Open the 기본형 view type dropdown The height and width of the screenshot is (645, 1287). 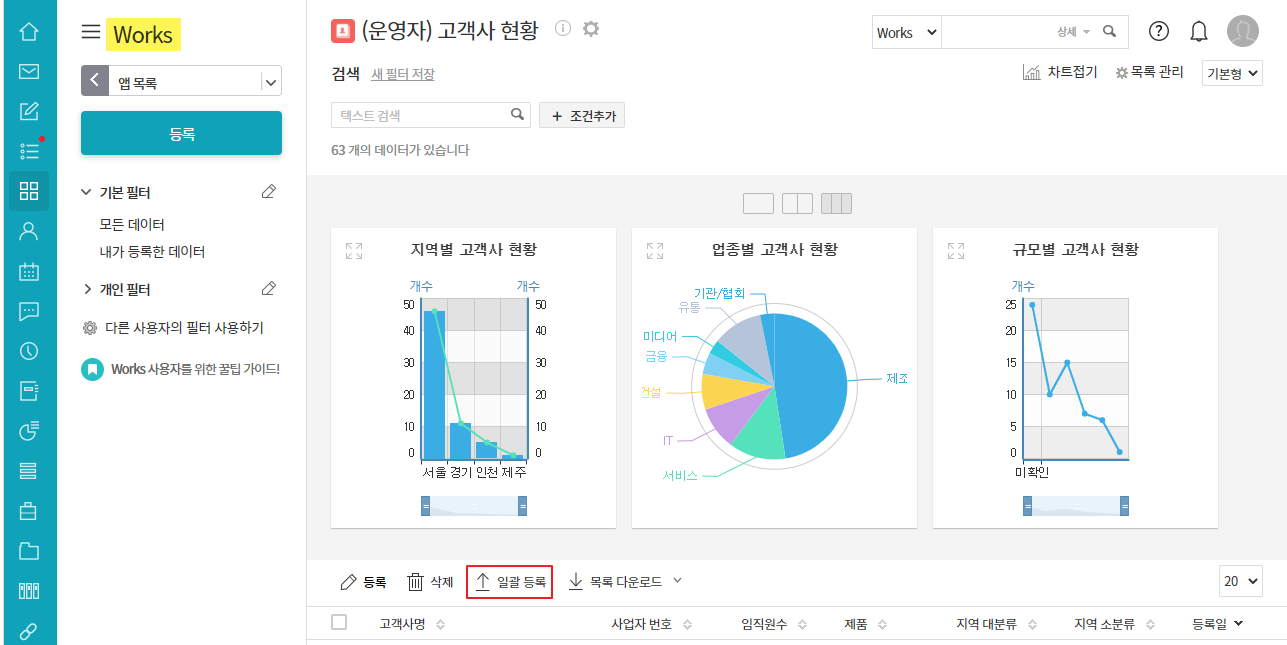point(1232,73)
